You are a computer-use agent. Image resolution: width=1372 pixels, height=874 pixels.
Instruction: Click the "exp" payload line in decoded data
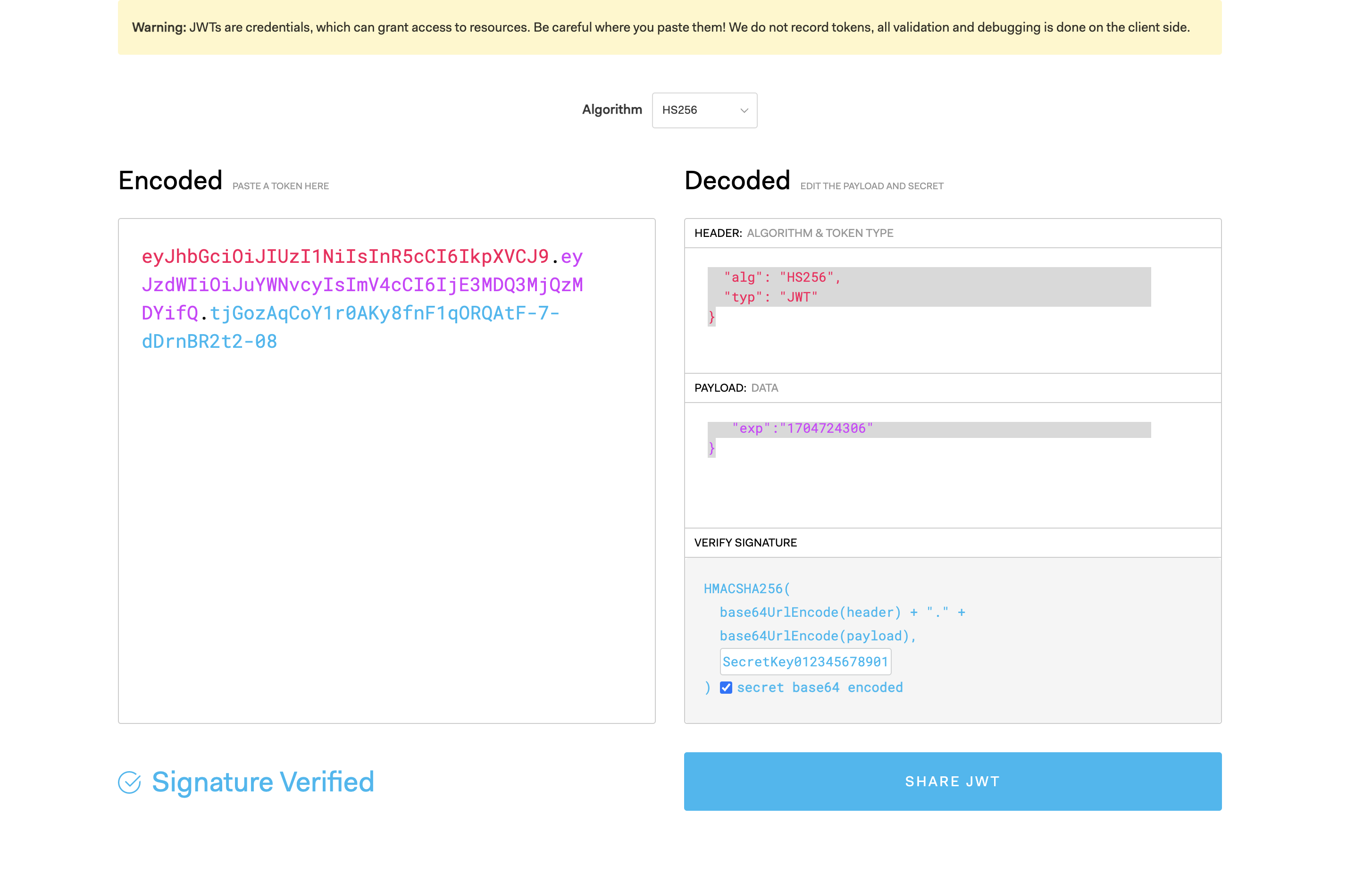coord(802,429)
